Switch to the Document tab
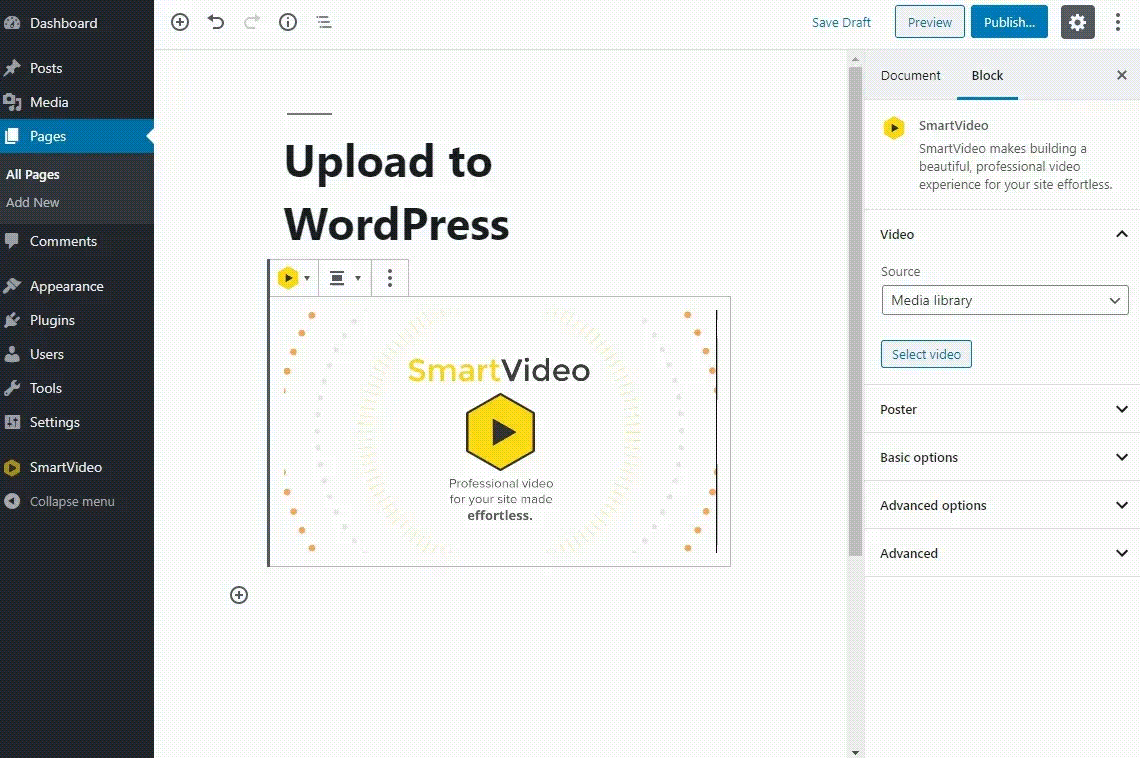 (910, 75)
